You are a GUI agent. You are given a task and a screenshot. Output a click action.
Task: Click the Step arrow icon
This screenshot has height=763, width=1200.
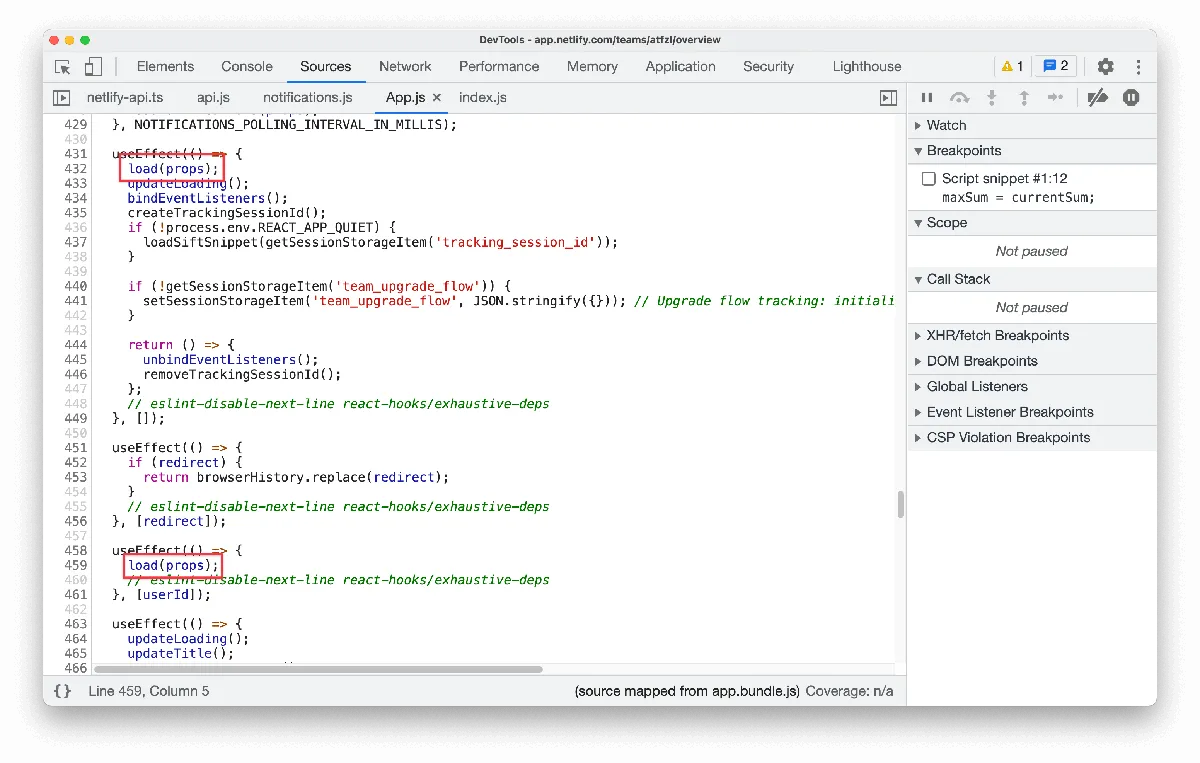pyautogui.click(x=1055, y=98)
